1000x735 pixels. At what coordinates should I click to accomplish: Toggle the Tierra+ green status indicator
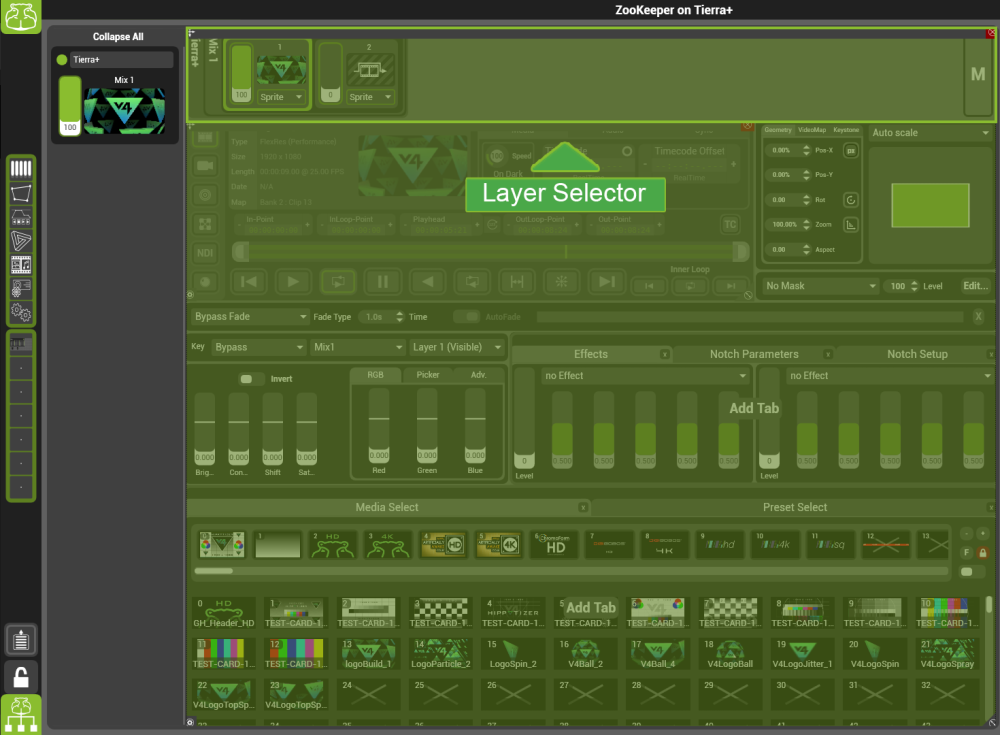click(62, 59)
